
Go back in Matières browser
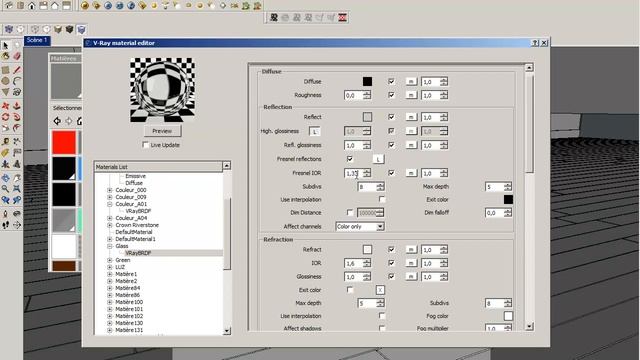click(x=57, y=121)
